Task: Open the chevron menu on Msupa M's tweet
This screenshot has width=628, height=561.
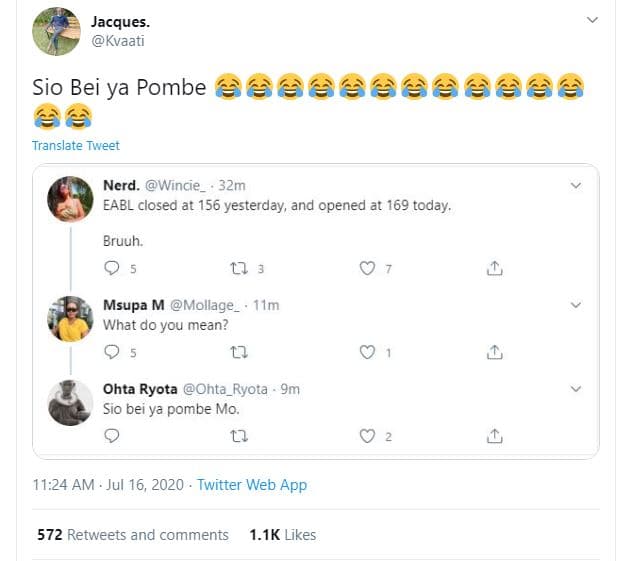Action: 575,304
